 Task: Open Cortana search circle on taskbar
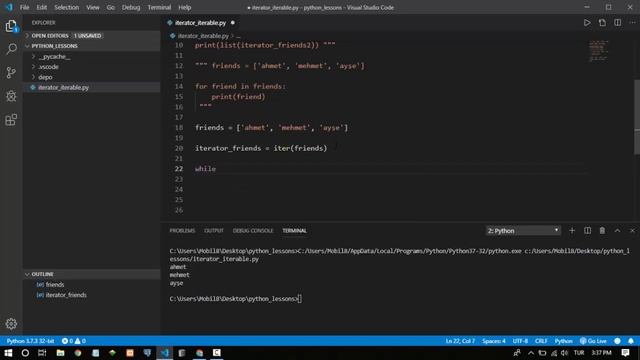coord(25,353)
